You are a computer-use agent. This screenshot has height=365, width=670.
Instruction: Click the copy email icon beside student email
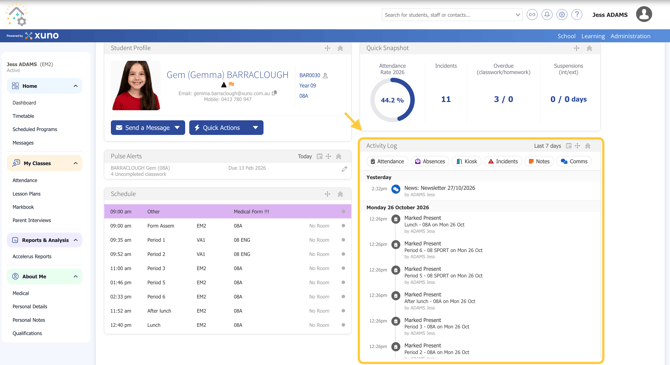point(274,93)
